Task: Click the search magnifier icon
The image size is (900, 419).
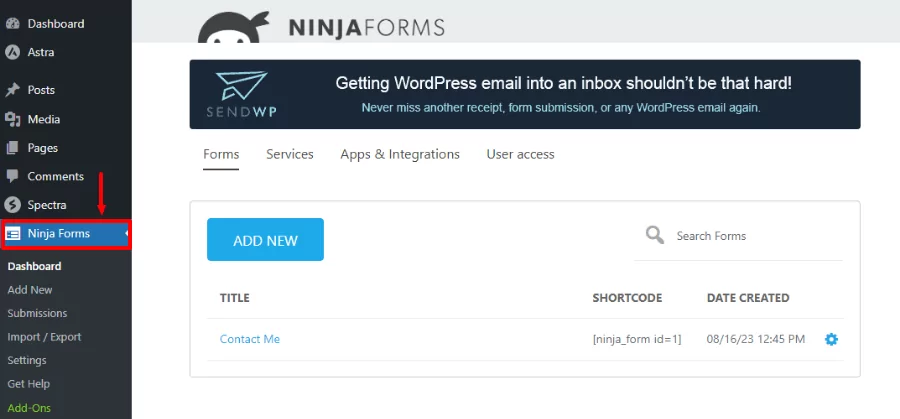Action: coord(655,235)
